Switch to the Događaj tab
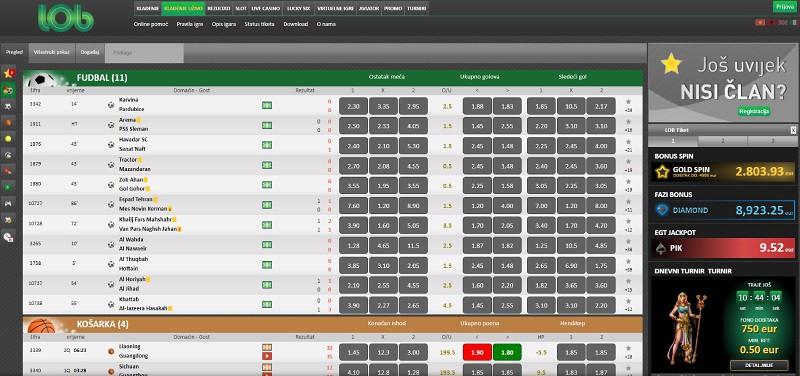800x376 pixels. [90, 53]
